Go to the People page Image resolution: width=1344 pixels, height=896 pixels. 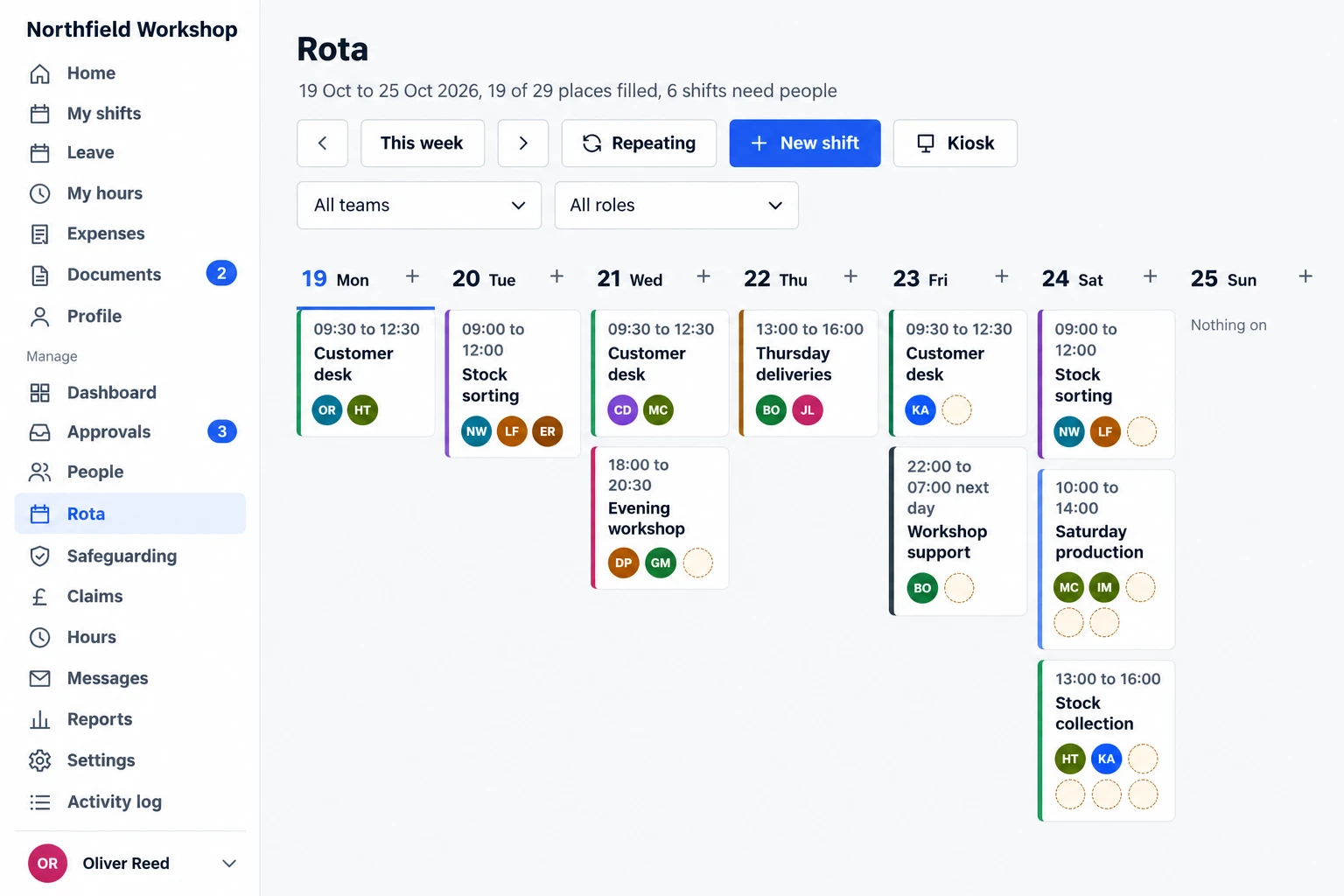[130, 472]
